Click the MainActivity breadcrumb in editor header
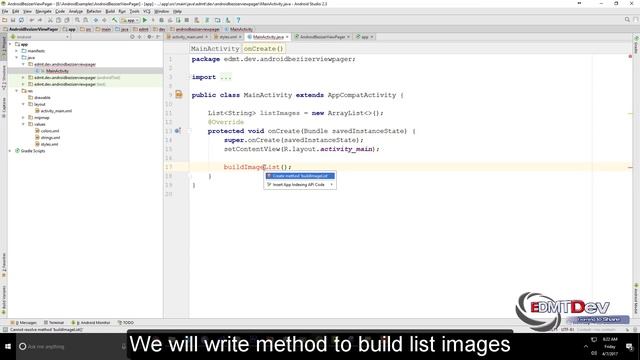Viewport: 640px width, 360px height. pyautogui.click(x=215, y=49)
